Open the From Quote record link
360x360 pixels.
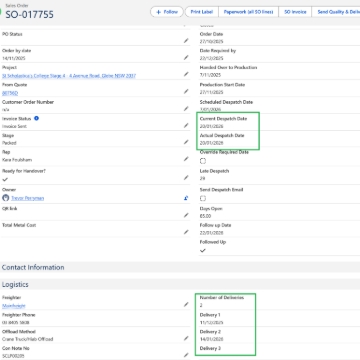[x=10, y=93]
